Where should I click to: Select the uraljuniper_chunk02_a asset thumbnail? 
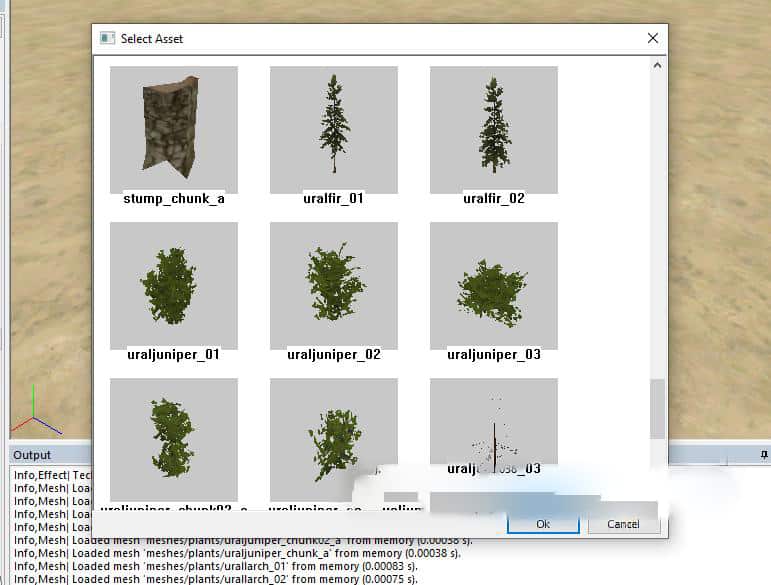pos(173,435)
